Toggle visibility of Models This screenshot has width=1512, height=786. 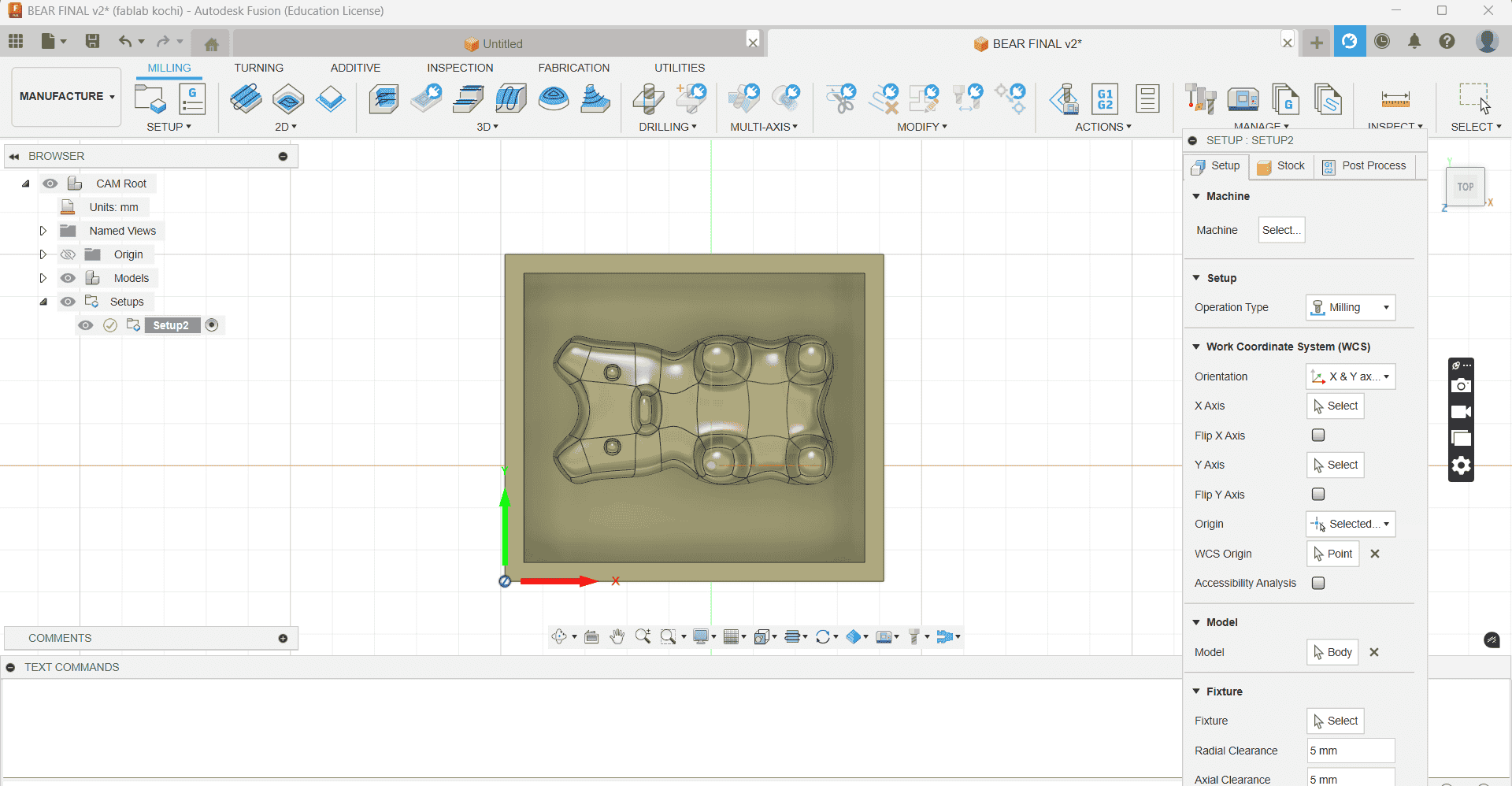[69, 278]
